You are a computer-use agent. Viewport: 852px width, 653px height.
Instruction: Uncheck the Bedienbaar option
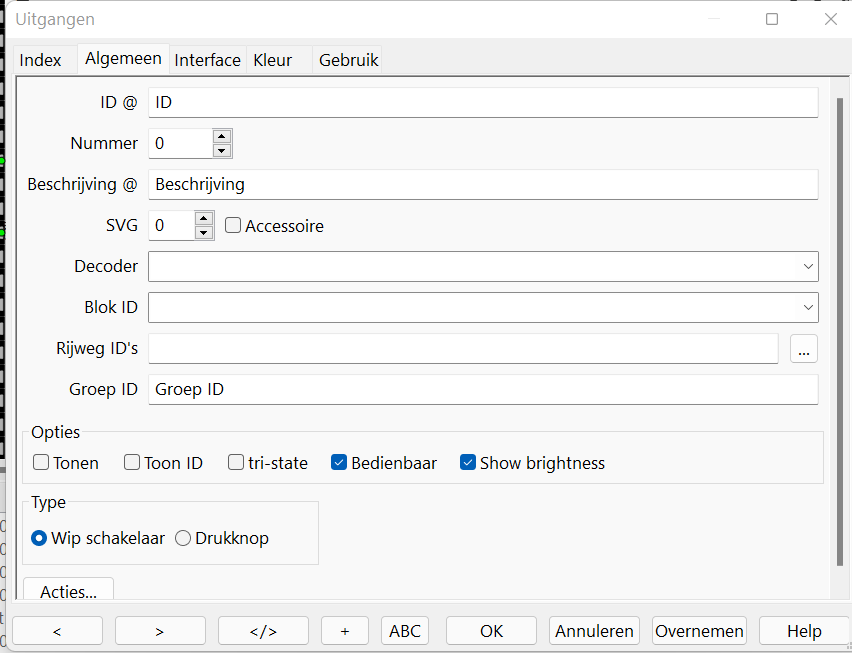coord(339,463)
